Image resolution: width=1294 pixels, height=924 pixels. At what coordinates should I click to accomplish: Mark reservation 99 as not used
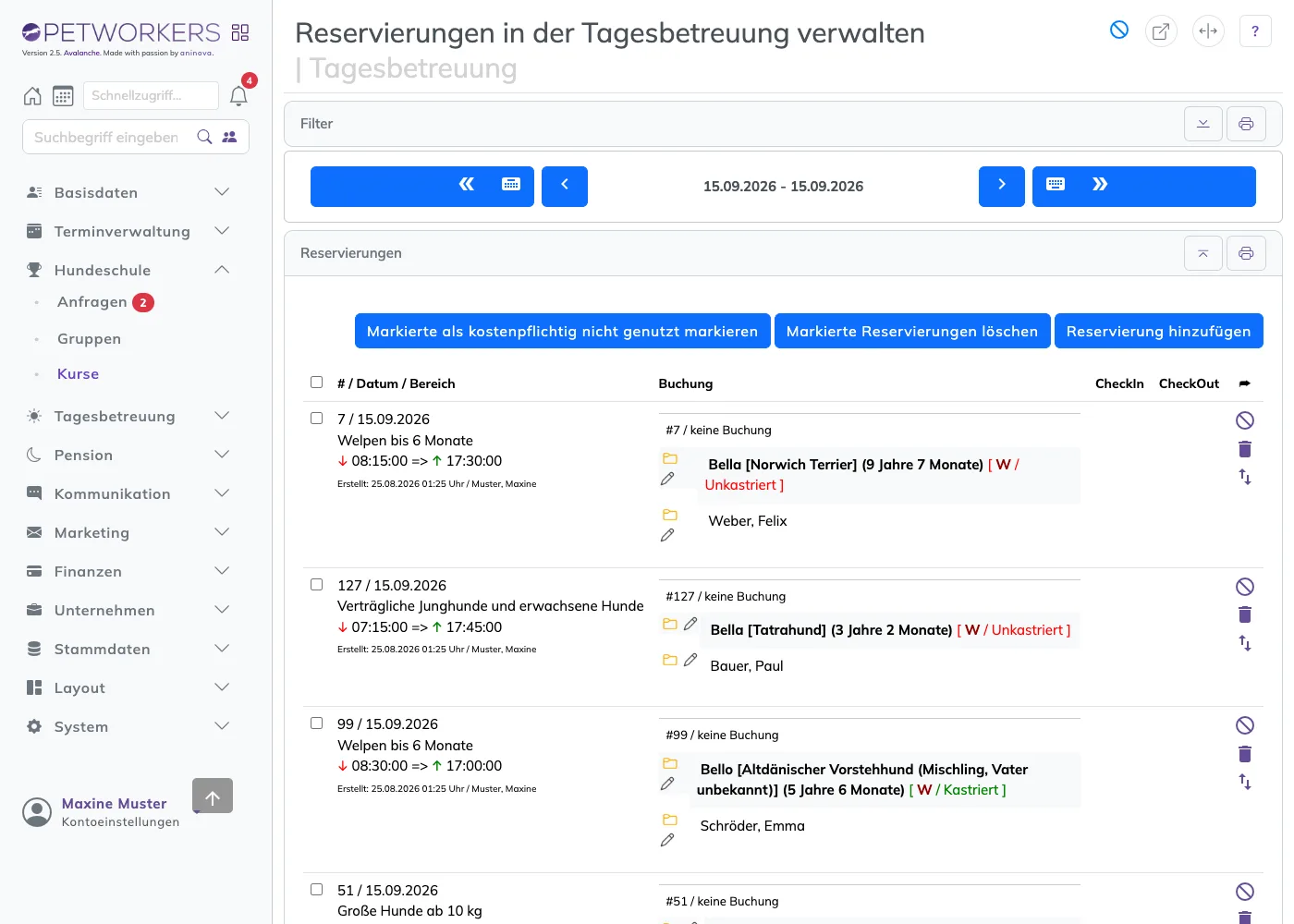[1245, 725]
